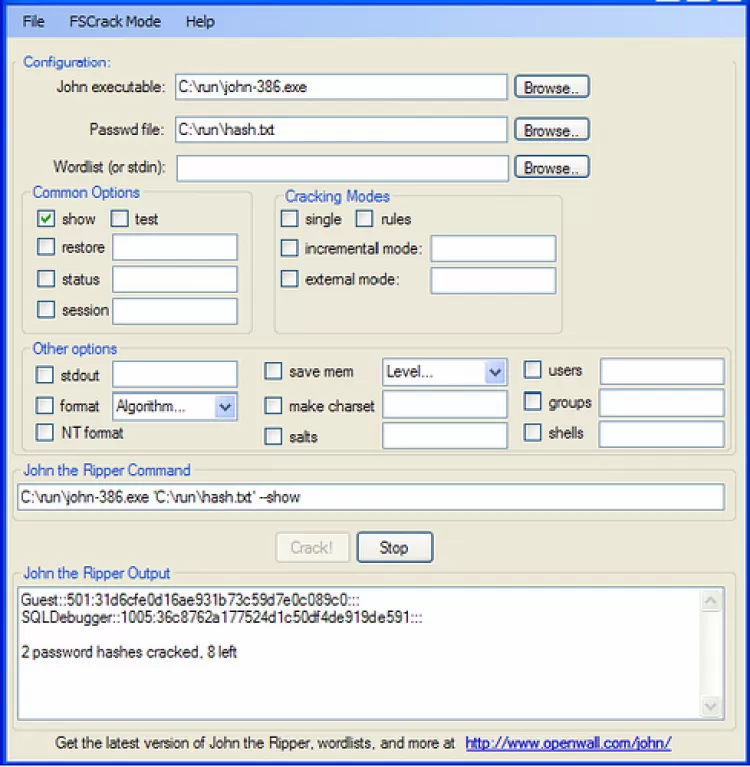Browse for a wordlist file
750x767 pixels.
(551, 167)
